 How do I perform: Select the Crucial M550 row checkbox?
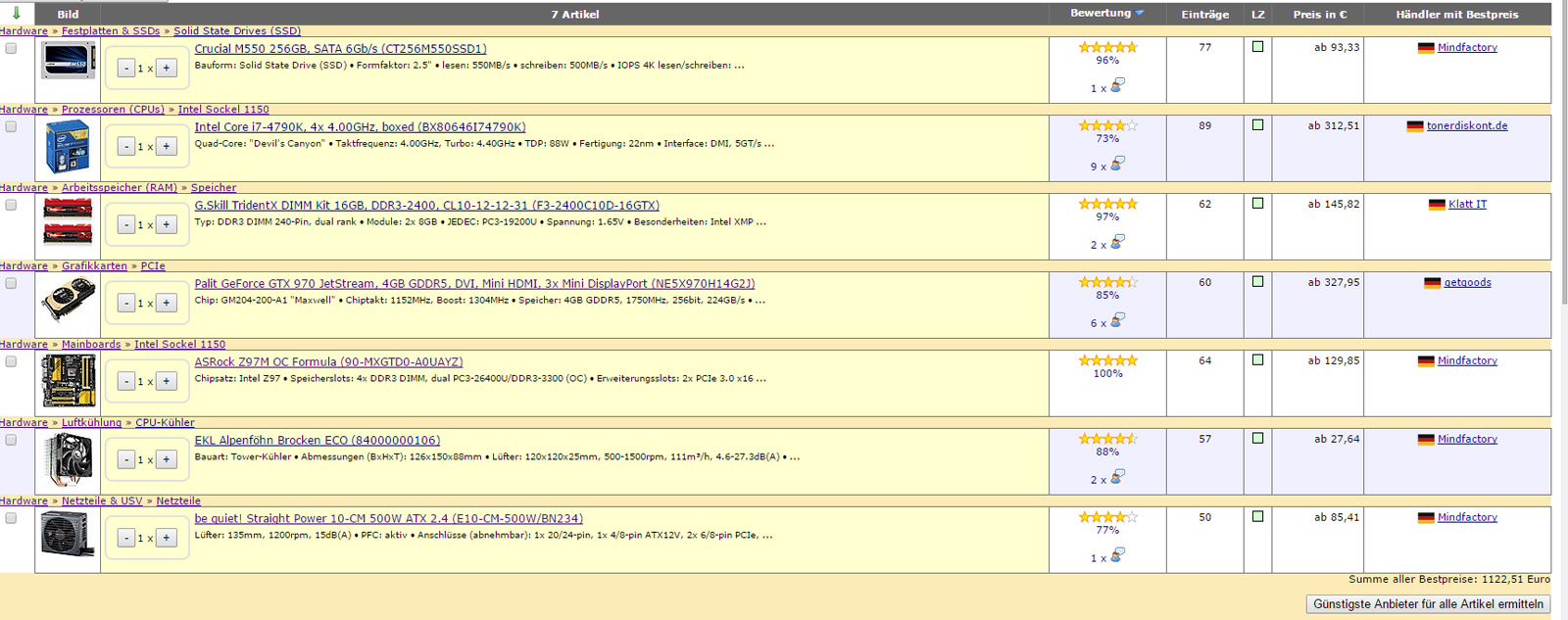coord(11,48)
